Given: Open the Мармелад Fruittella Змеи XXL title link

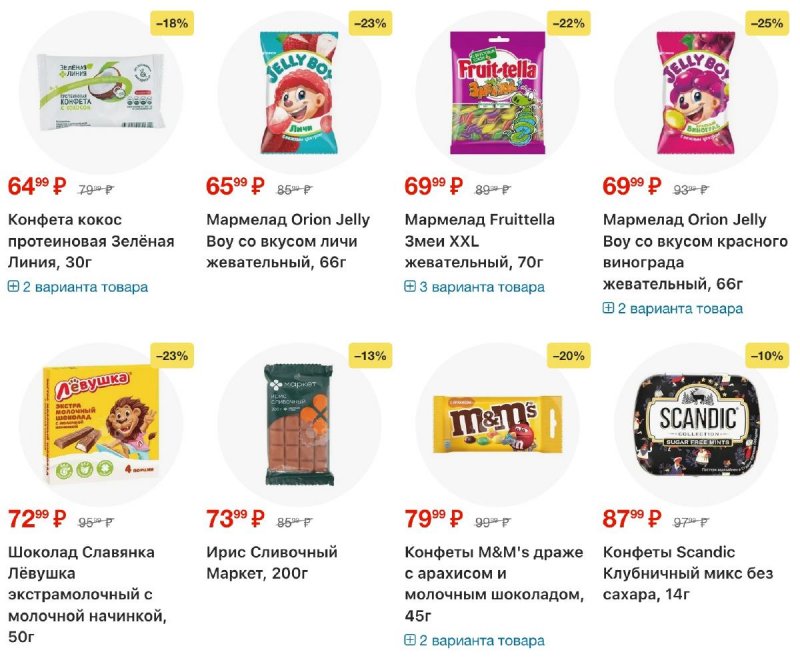Looking at the screenshot, I should [x=479, y=241].
